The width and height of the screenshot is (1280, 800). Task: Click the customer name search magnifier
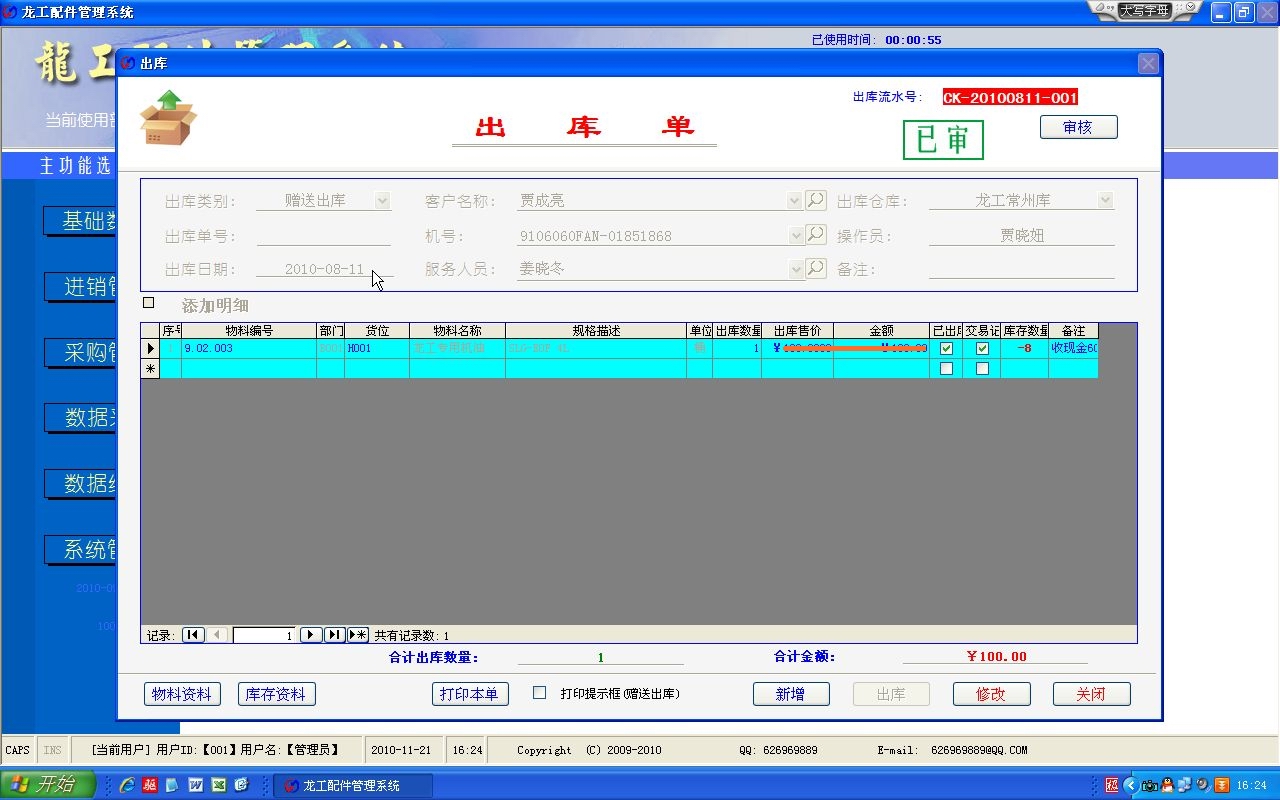click(816, 200)
